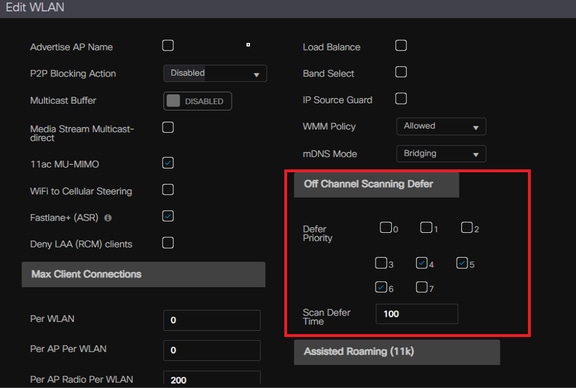
Task: Uncheck Defer Priority 4
Action: pos(421,263)
